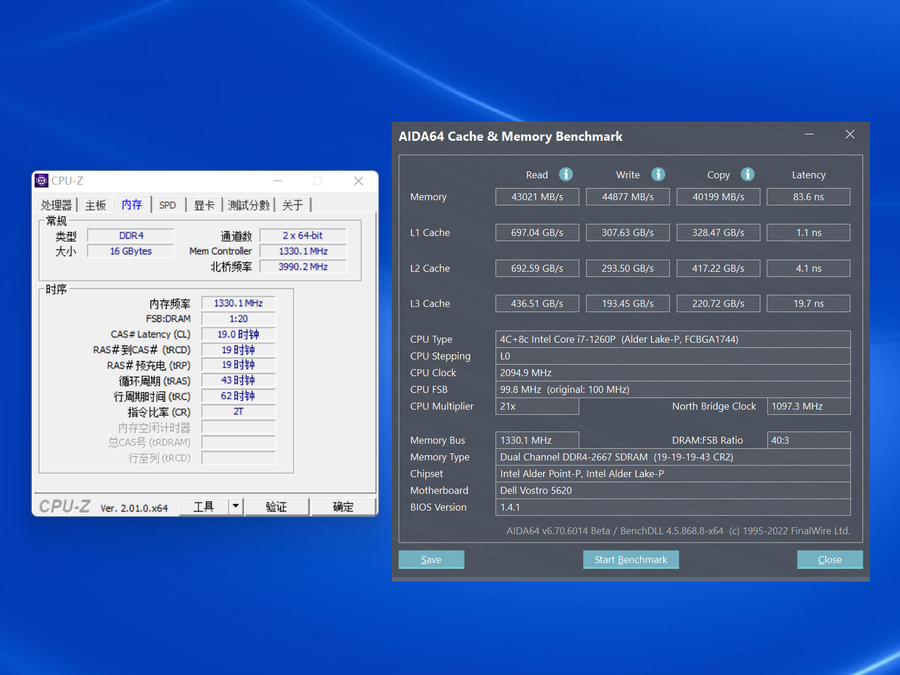
Task: Close the AIDA64 benchmark window
Action: [850, 135]
